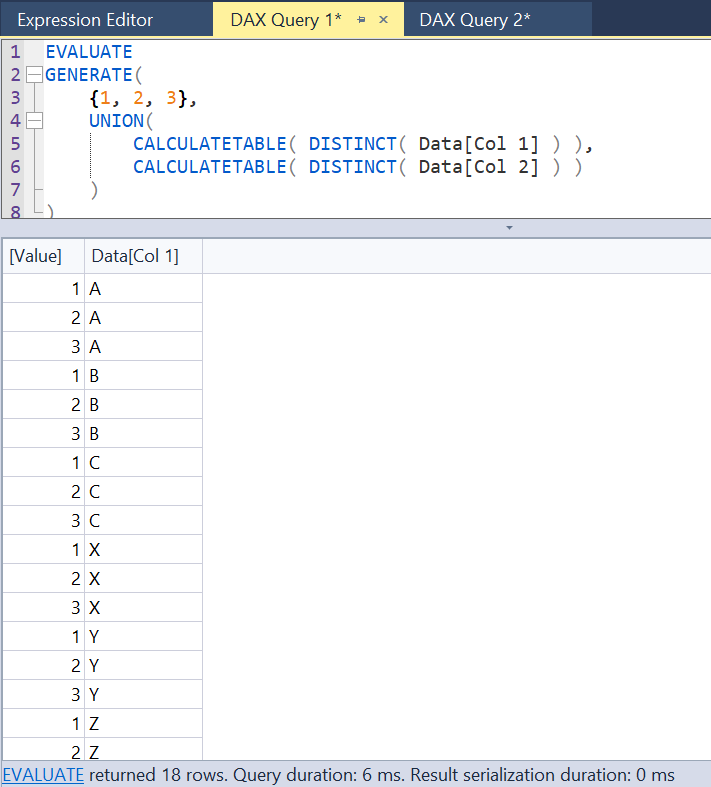Viewport: 711px width, 787px height.
Task: Click the [Value] column header
Action: (36, 256)
